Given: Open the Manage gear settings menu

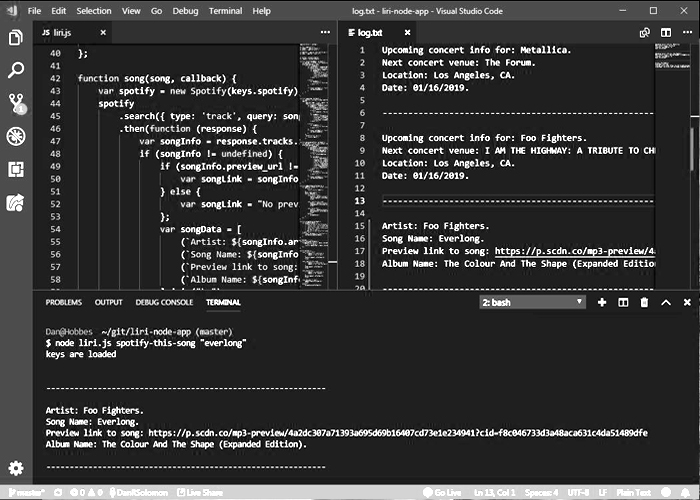Looking at the screenshot, I should click(16, 468).
